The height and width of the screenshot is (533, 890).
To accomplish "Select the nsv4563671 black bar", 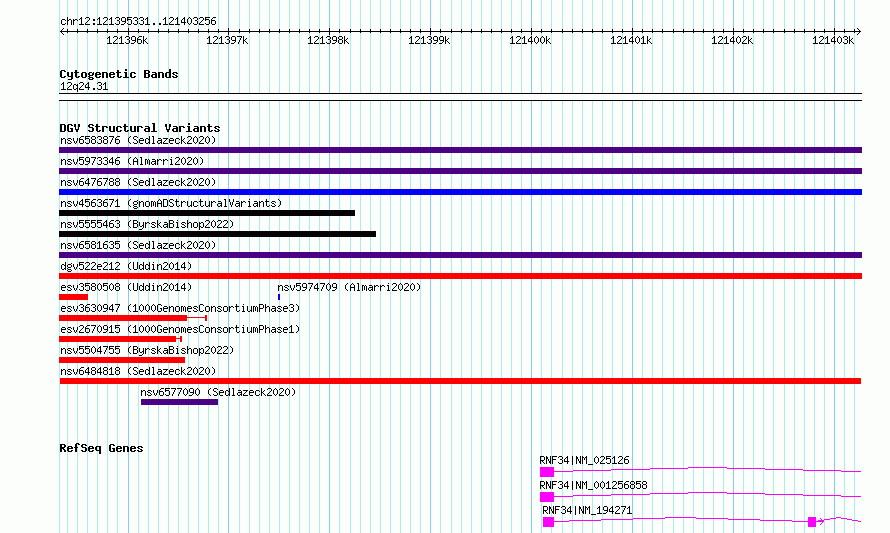I will (x=207, y=213).
